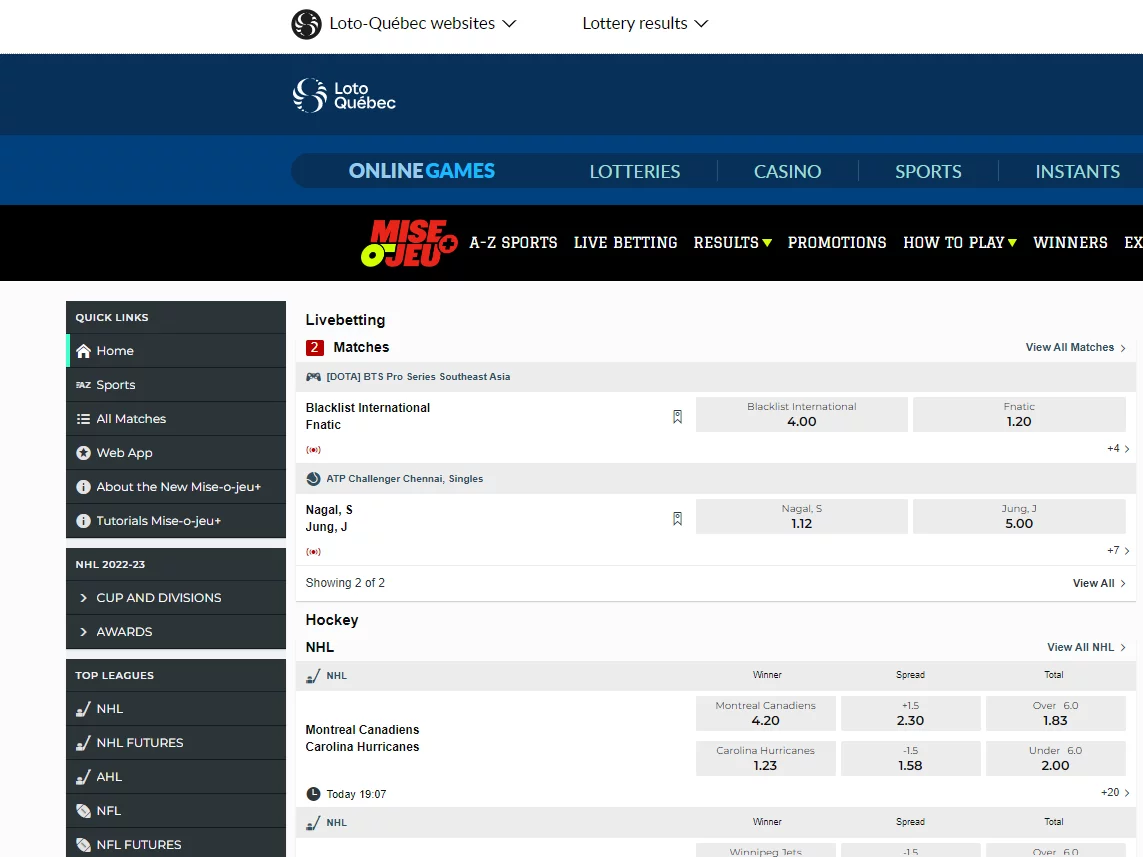1143x857 pixels.
Task: Expand CUP AND DIVISIONS section
Action: click(x=176, y=598)
